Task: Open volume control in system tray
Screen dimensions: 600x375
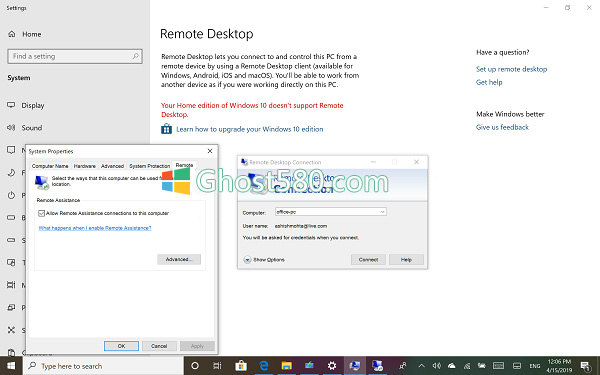Action: click(x=436, y=366)
